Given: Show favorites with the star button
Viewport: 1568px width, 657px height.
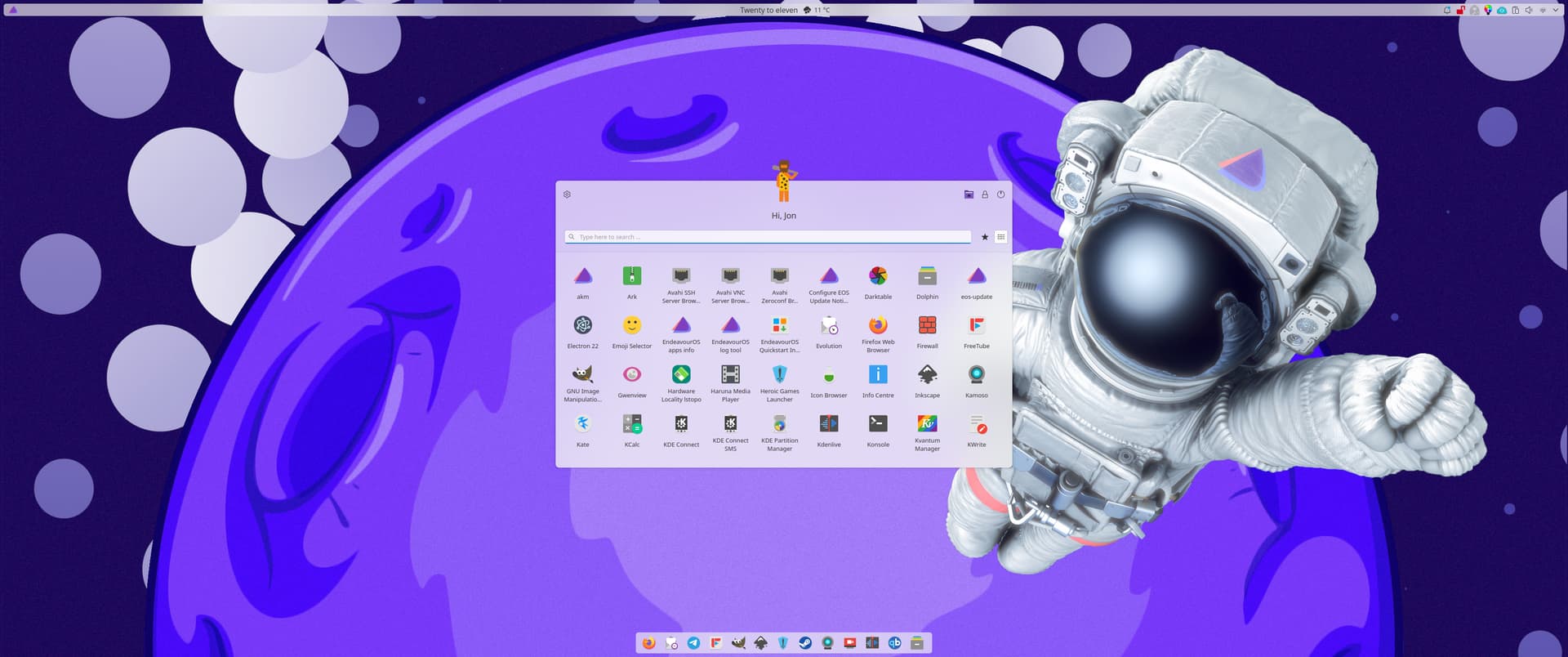Looking at the screenshot, I should [985, 237].
